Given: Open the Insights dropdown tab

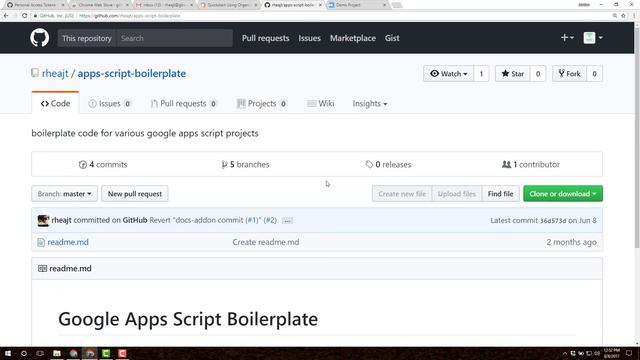Looking at the screenshot, I should coord(370,104).
